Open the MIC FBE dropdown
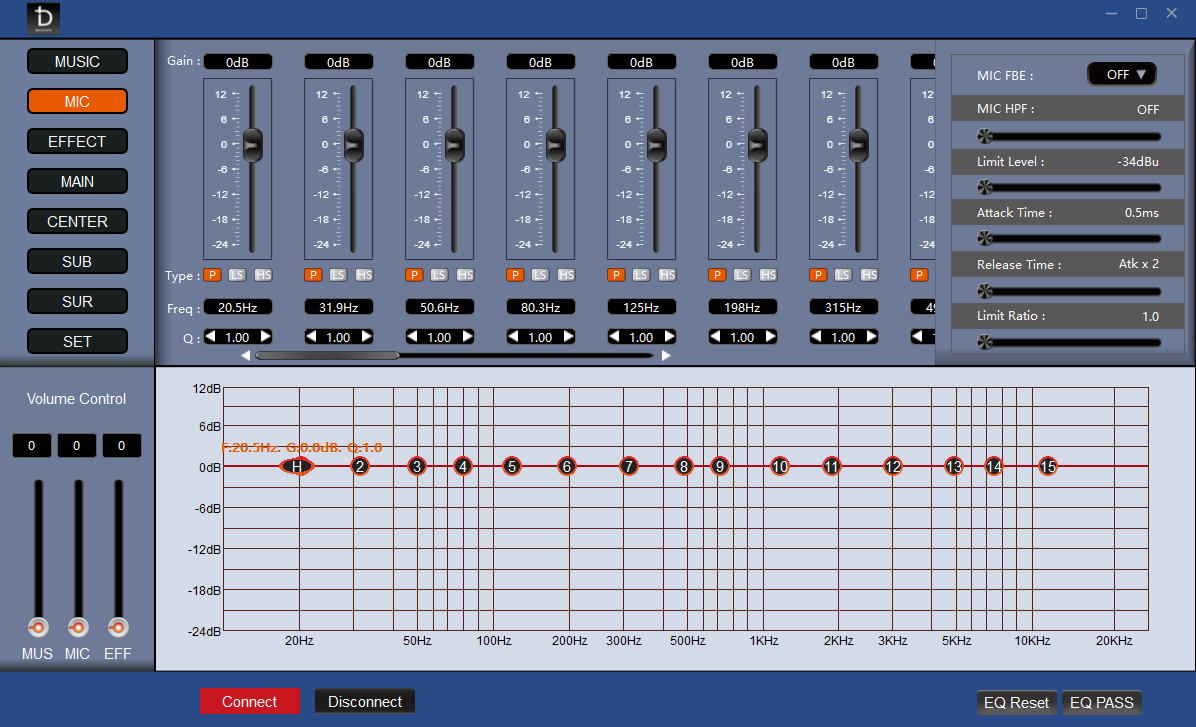This screenshot has width=1196, height=727. tap(1121, 75)
